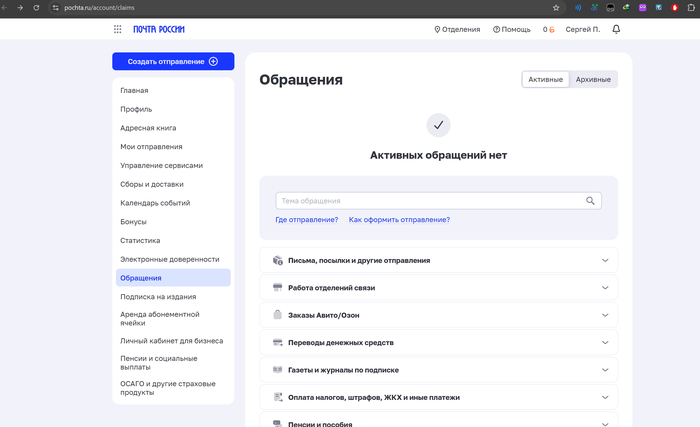Reload the page with the browser refresh button
The height and width of the screenshot is (427, 700).
pos(37,7)
